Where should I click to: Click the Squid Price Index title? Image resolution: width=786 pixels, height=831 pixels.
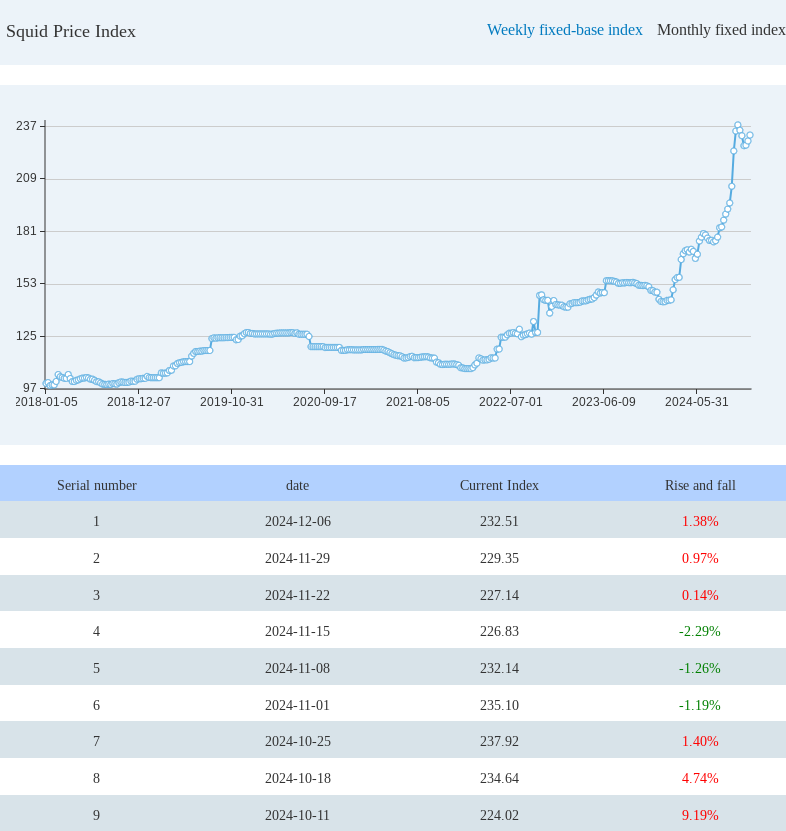click(x=71, y=31)
